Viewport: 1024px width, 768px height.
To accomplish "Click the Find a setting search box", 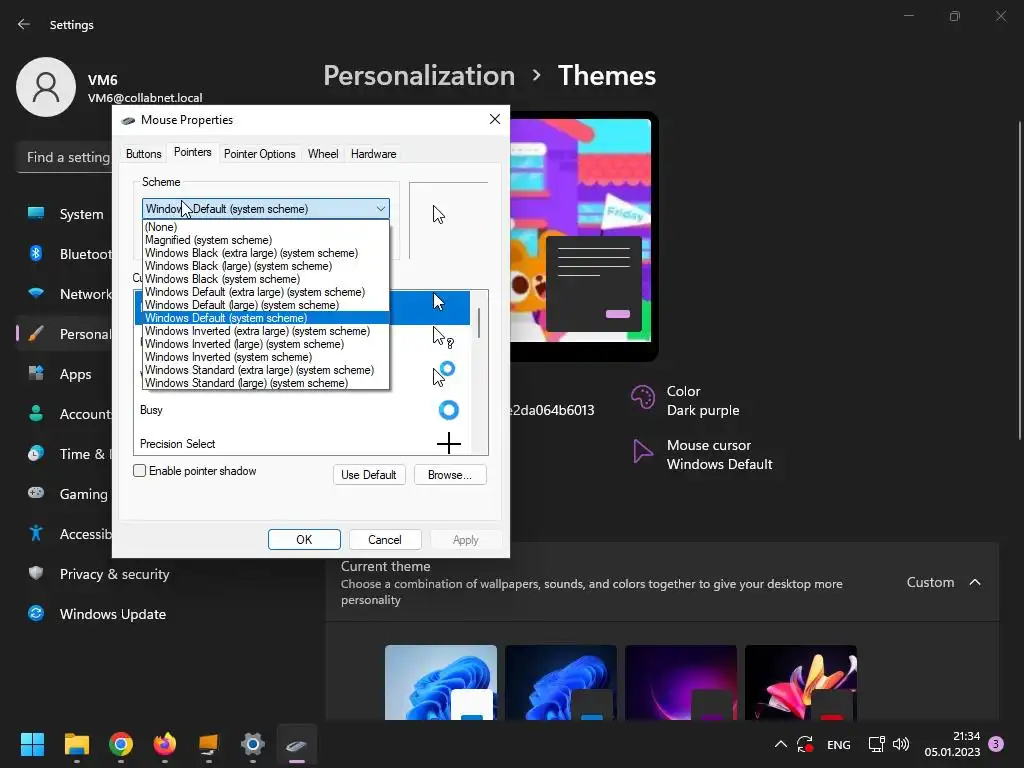I will point(64,157).
